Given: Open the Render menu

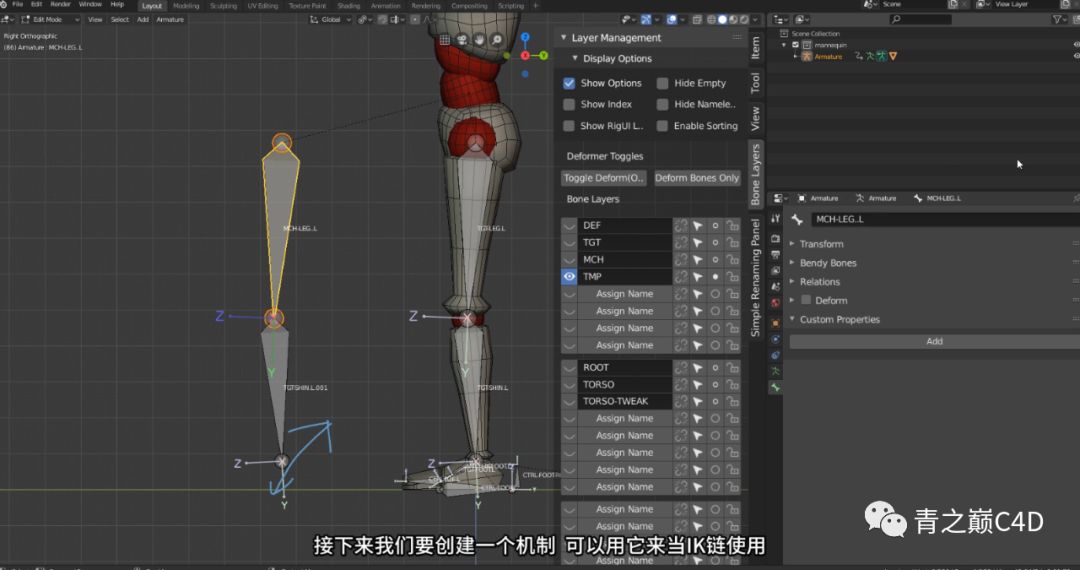Looking at the screenshot, I should (61, 5).
